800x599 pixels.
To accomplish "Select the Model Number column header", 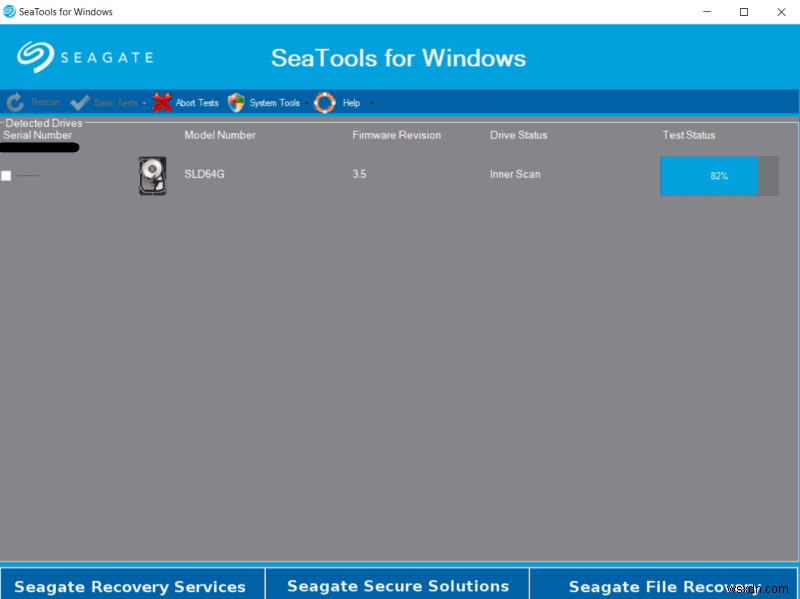I will (x=220, y=135).
